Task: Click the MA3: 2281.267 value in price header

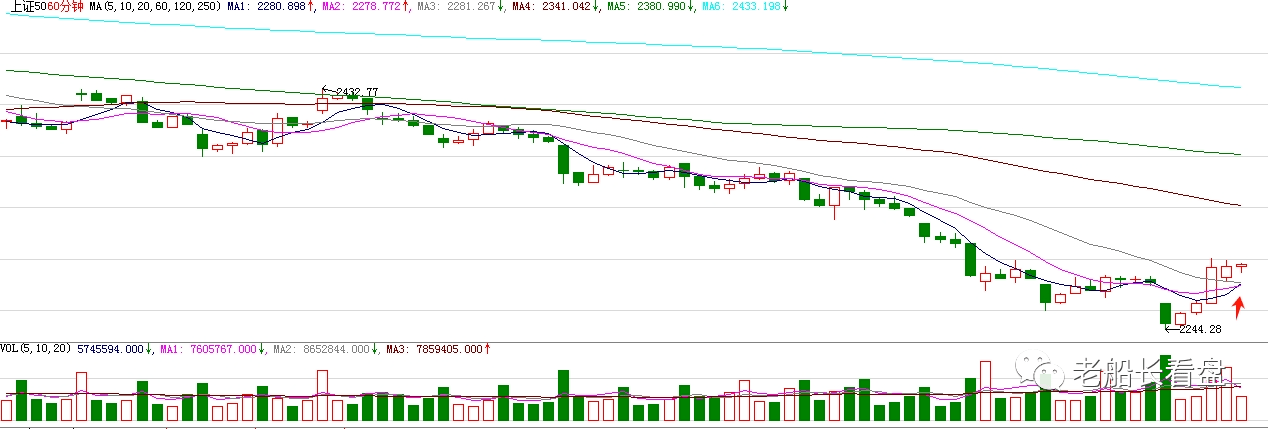Action: pos(456,6)
